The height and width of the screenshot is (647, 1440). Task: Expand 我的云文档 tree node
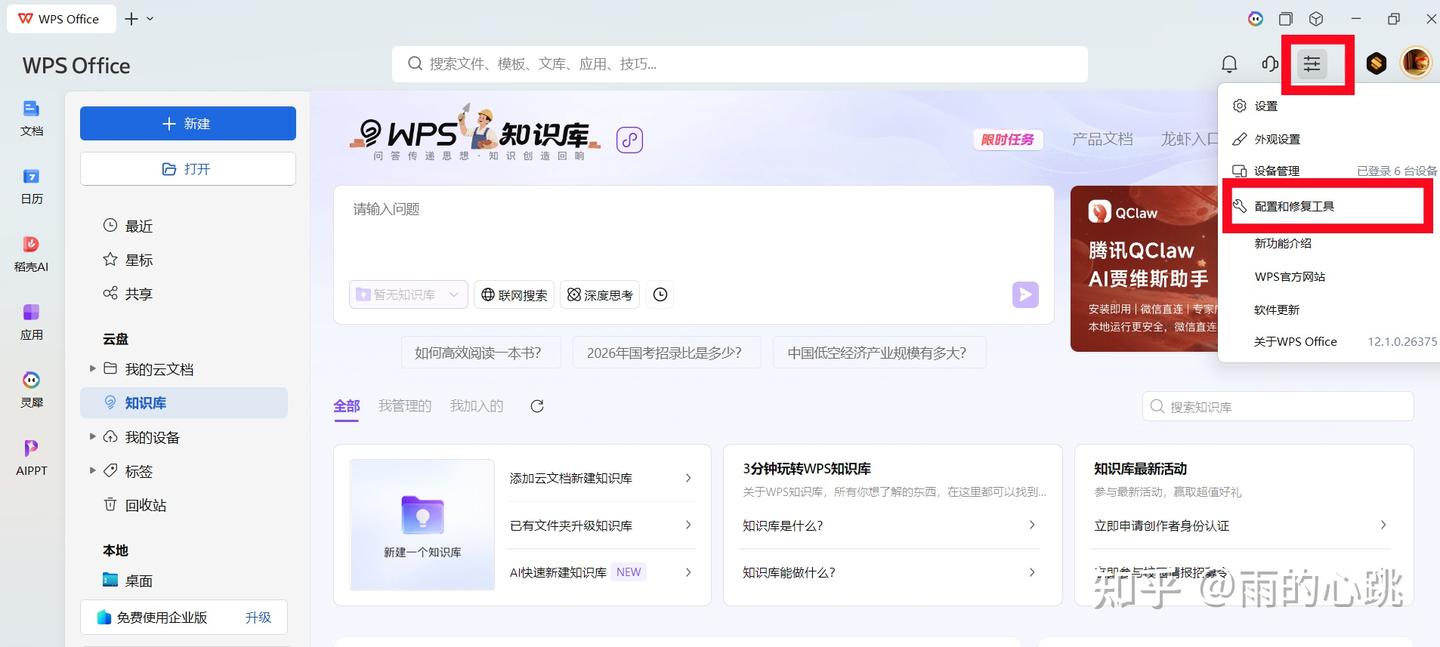(x=94, y=369)
